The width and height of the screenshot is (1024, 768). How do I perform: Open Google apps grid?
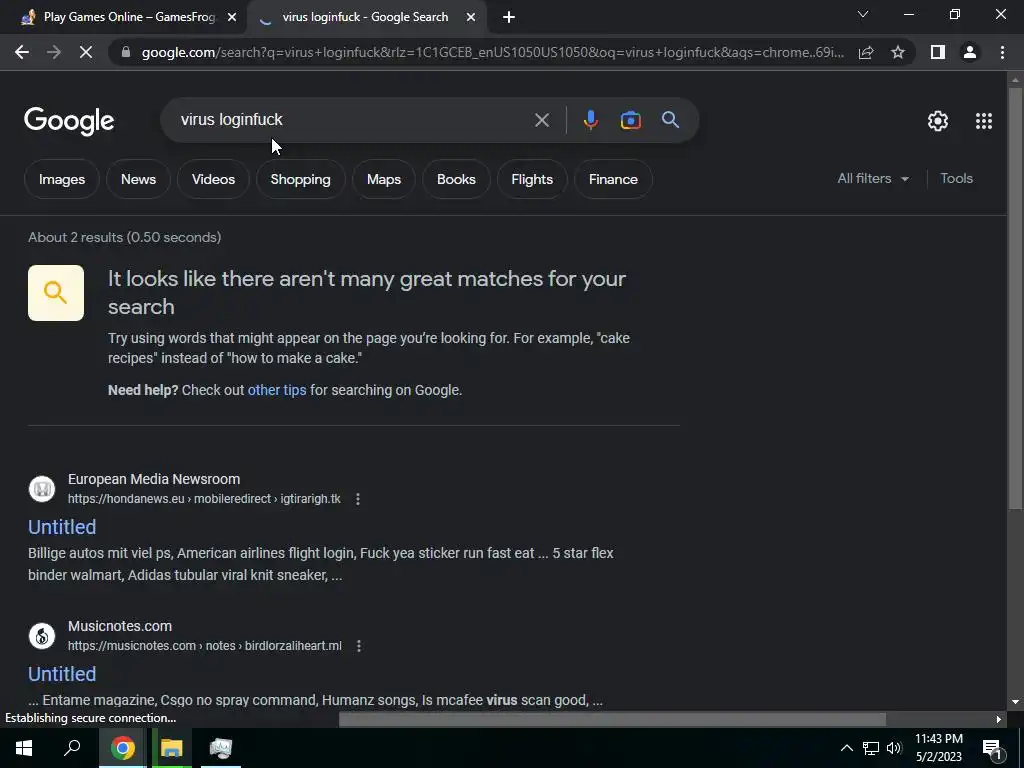click(984, 121)
